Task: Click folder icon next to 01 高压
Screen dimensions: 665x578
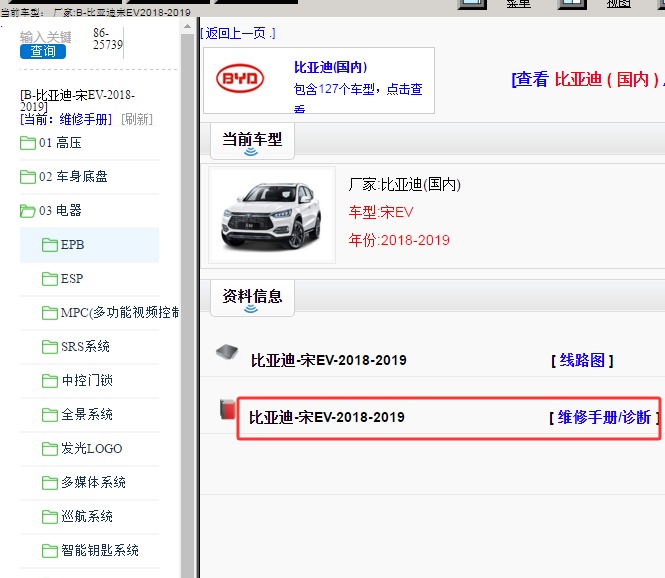Action: click(x=28, y=143)
